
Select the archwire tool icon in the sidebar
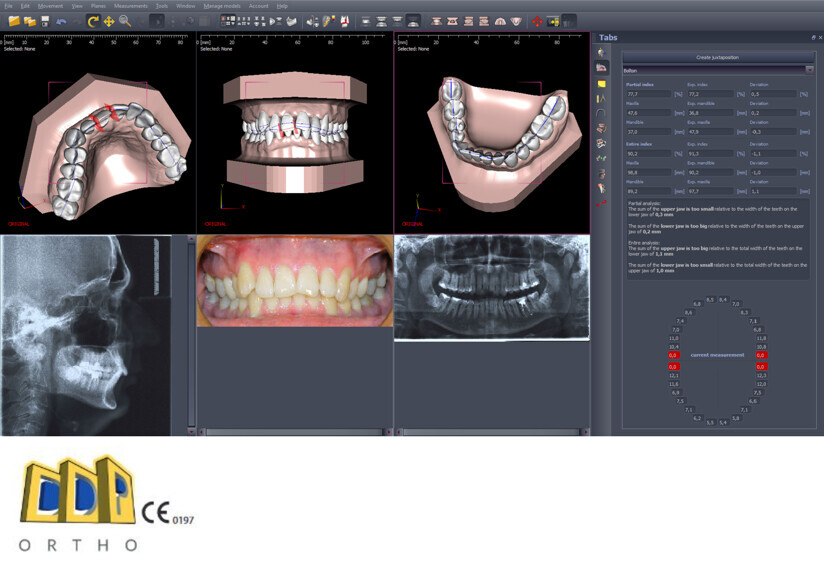tap(601, 111)
